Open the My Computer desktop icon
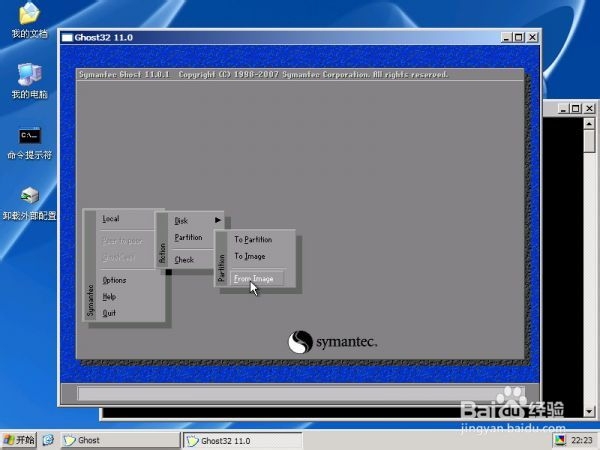 point(29,80)
